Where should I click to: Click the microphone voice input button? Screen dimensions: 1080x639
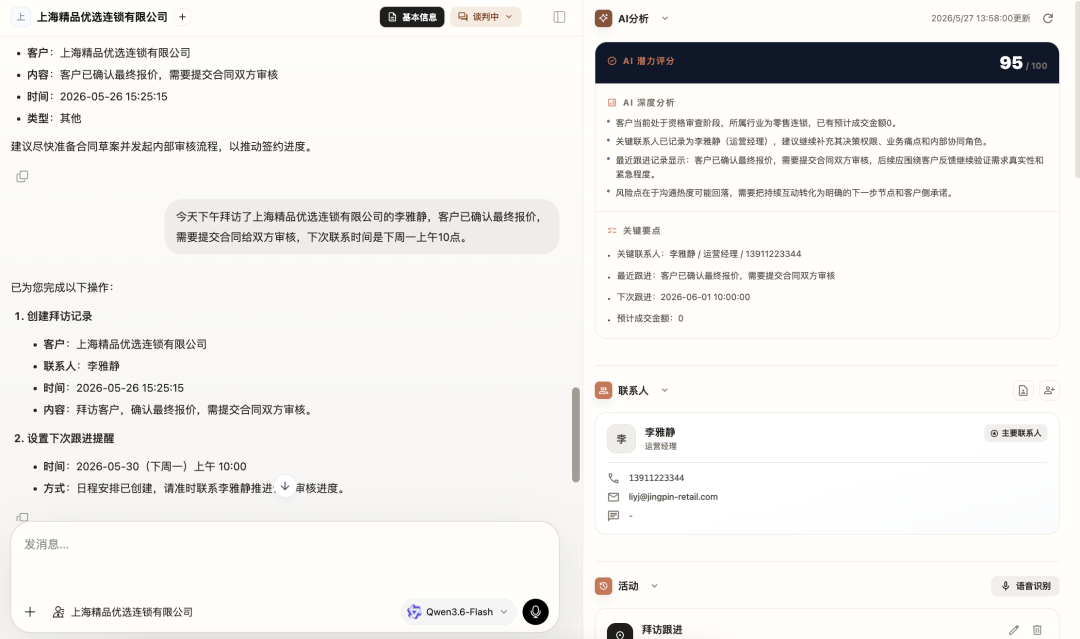pyautogui.click(x=535, y=611)
